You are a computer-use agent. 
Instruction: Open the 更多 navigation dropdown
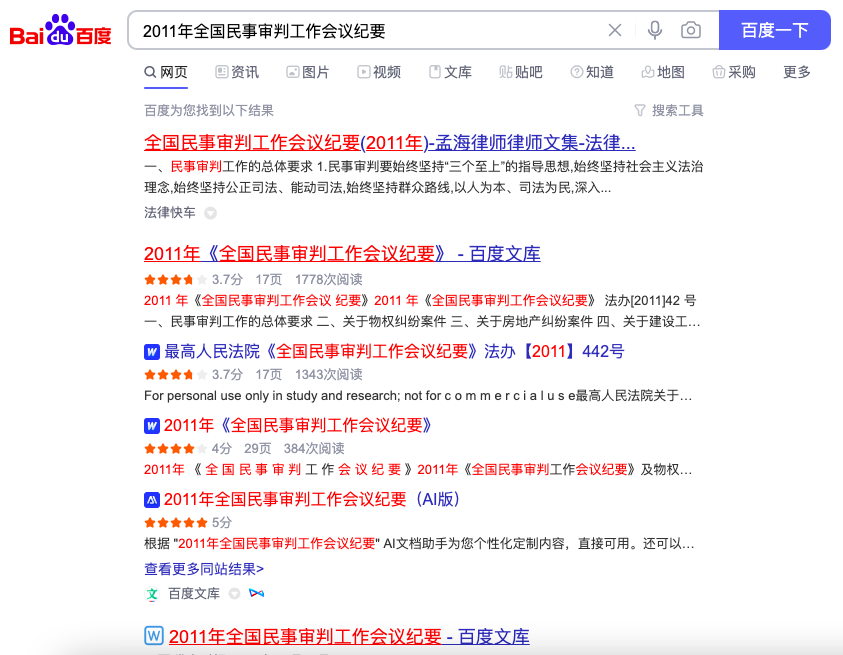point(795,72)
